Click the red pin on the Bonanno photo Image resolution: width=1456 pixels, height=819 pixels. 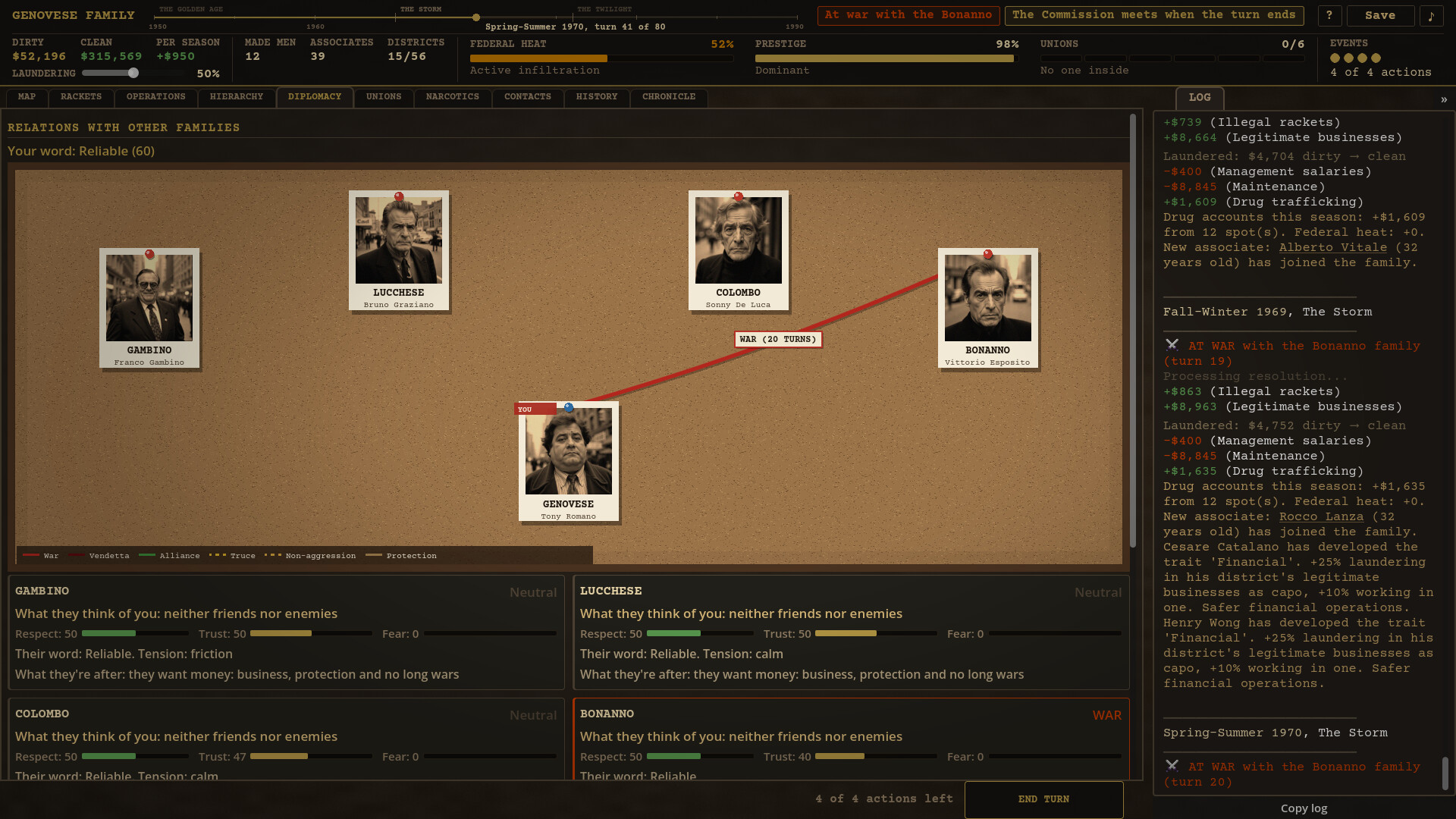tap(987, 254)
